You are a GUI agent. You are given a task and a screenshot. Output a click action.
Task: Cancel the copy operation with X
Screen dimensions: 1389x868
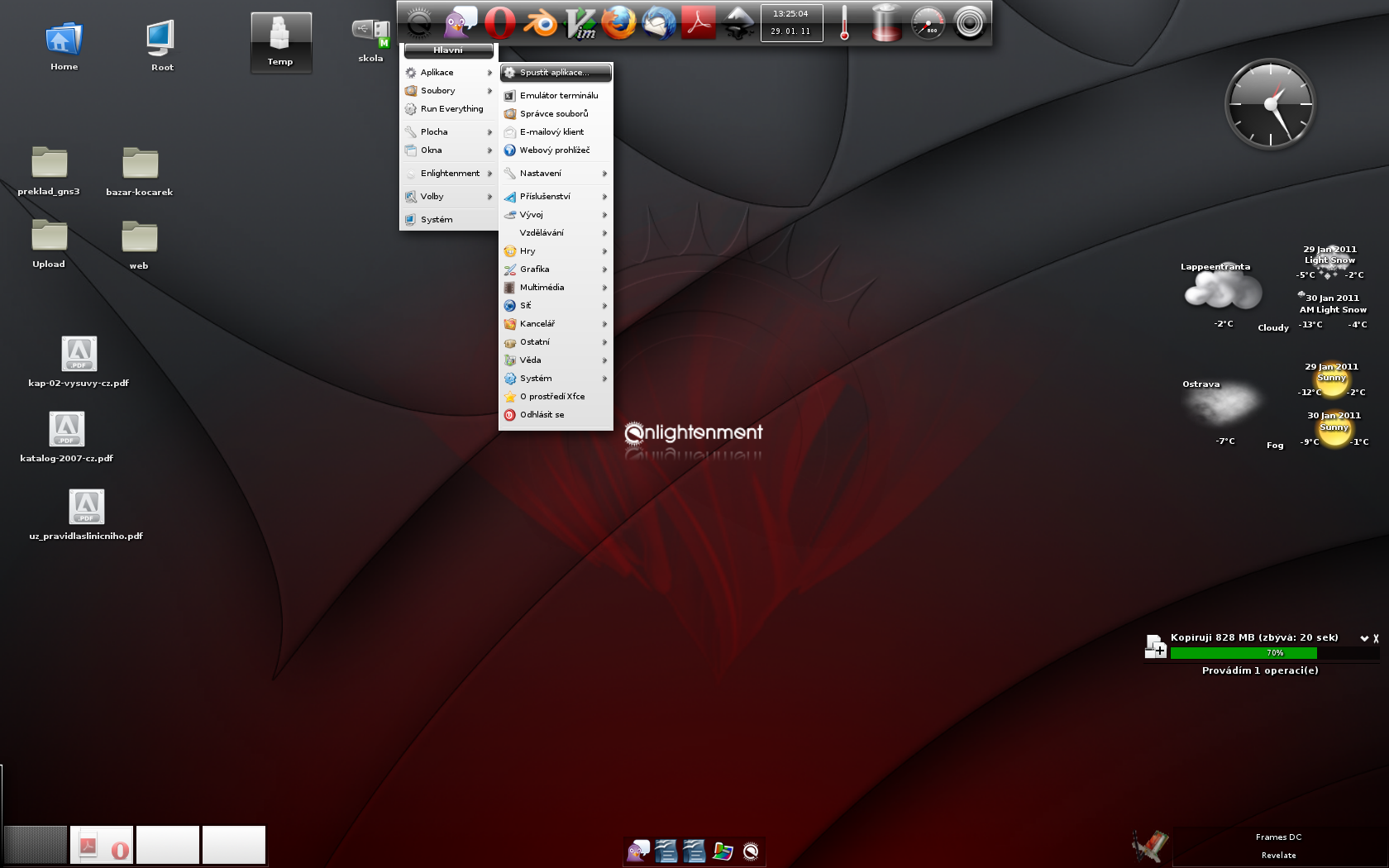tap(1376, 638)
